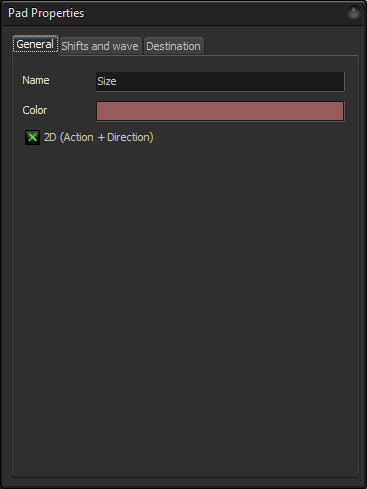Click the round button in the title bar
The image size is (367, 489).
(x=354, y=13)
